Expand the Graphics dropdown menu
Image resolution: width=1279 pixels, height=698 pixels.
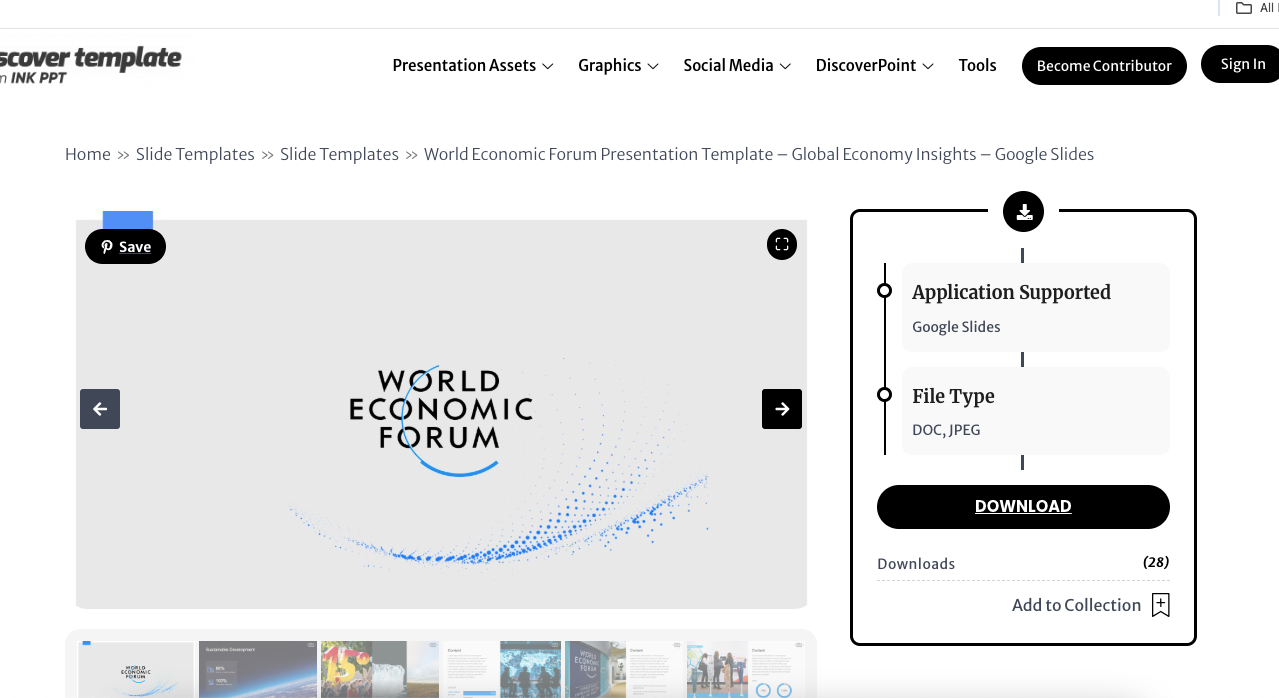tap(618, 65)
